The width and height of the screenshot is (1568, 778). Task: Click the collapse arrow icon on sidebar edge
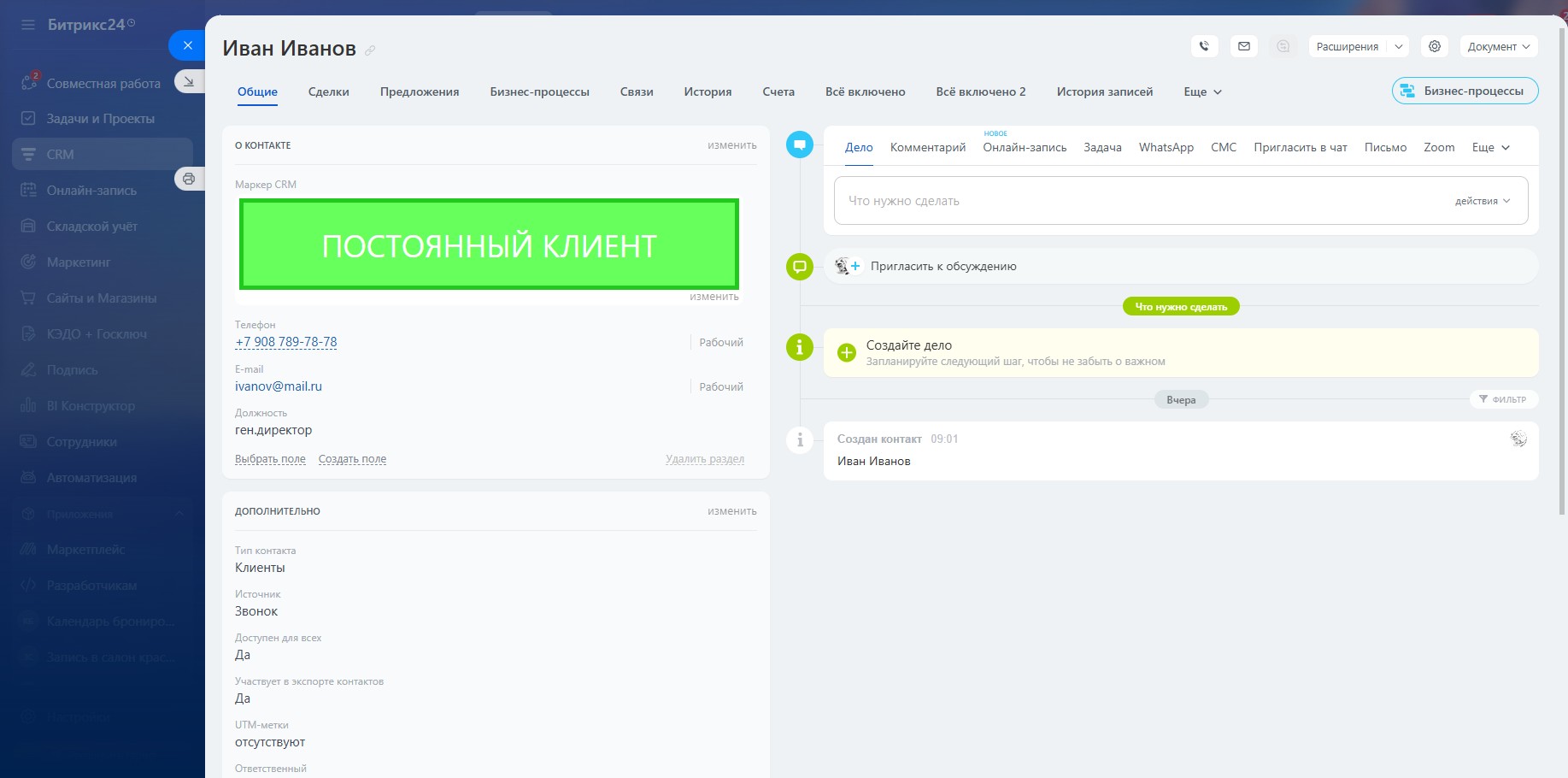[189, 81]
